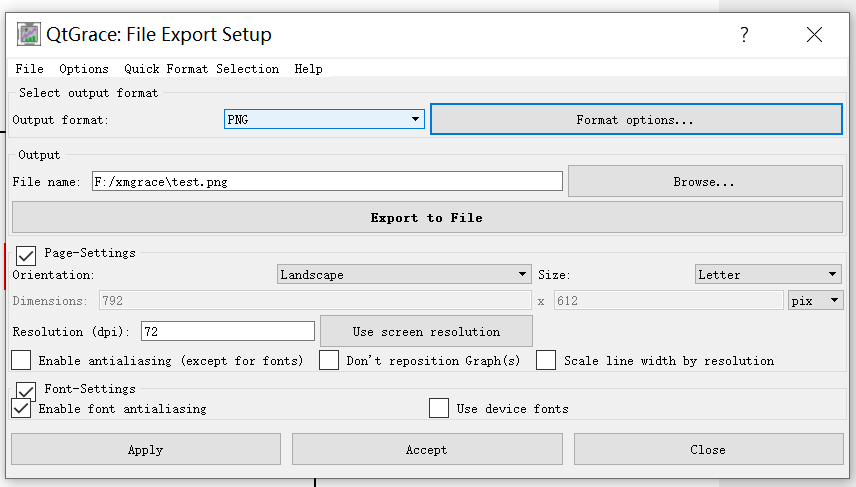Click Use screen resolution button
Viewport: 856px width, 487px height.
pos(426,331)
